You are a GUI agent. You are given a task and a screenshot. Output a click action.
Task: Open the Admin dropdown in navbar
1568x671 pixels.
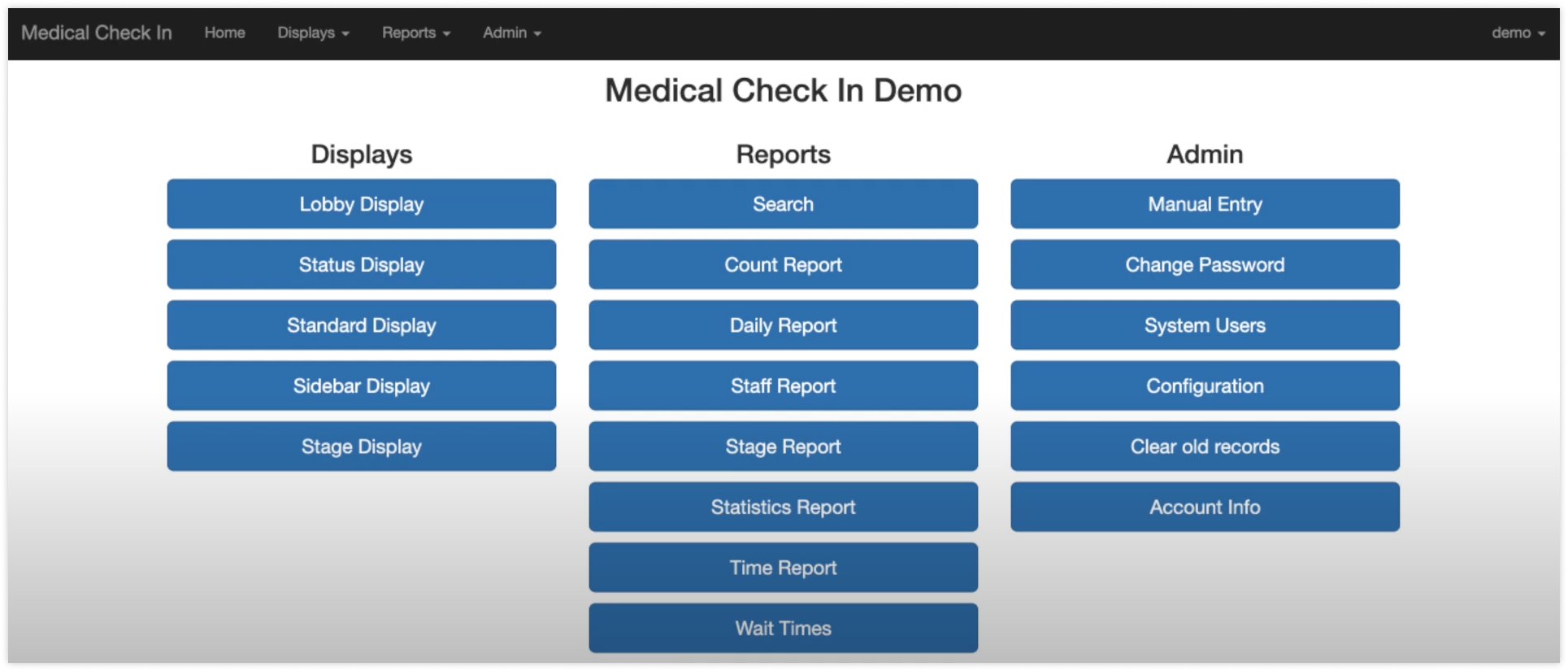point(512,33)
